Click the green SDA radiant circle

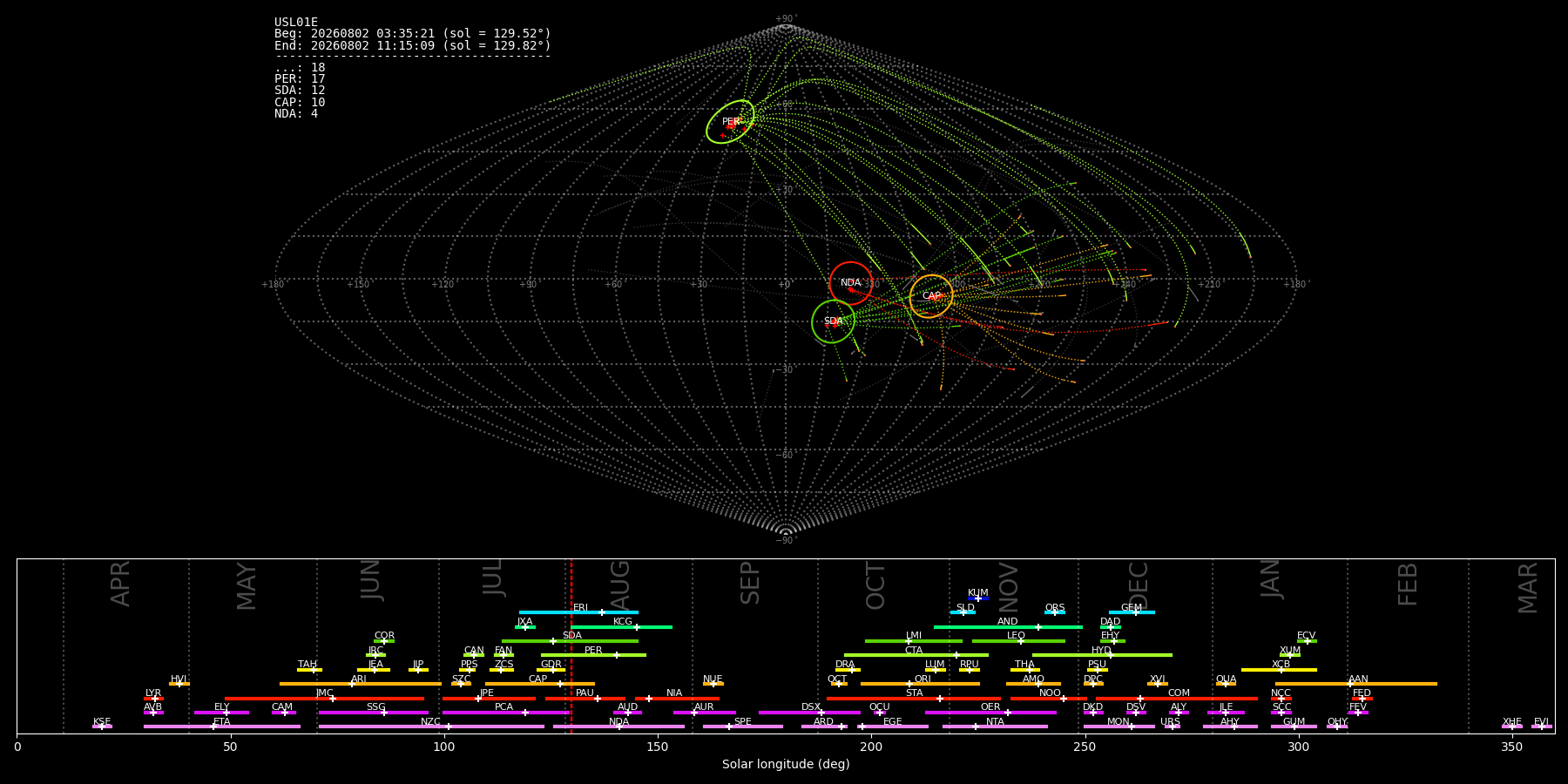point(833,321)
